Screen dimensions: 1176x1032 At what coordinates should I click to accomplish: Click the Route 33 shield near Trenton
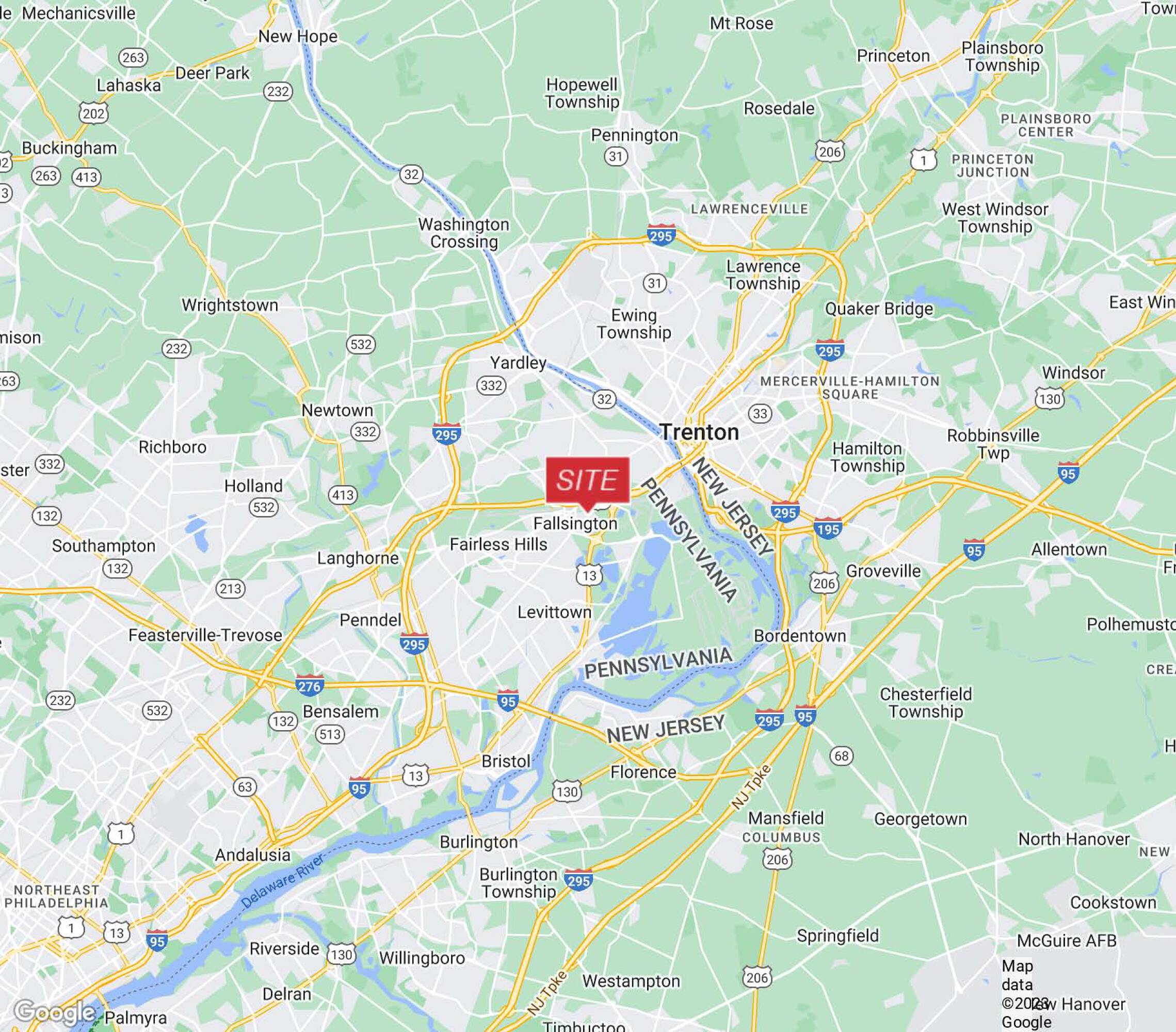click(x=760, y=413)
